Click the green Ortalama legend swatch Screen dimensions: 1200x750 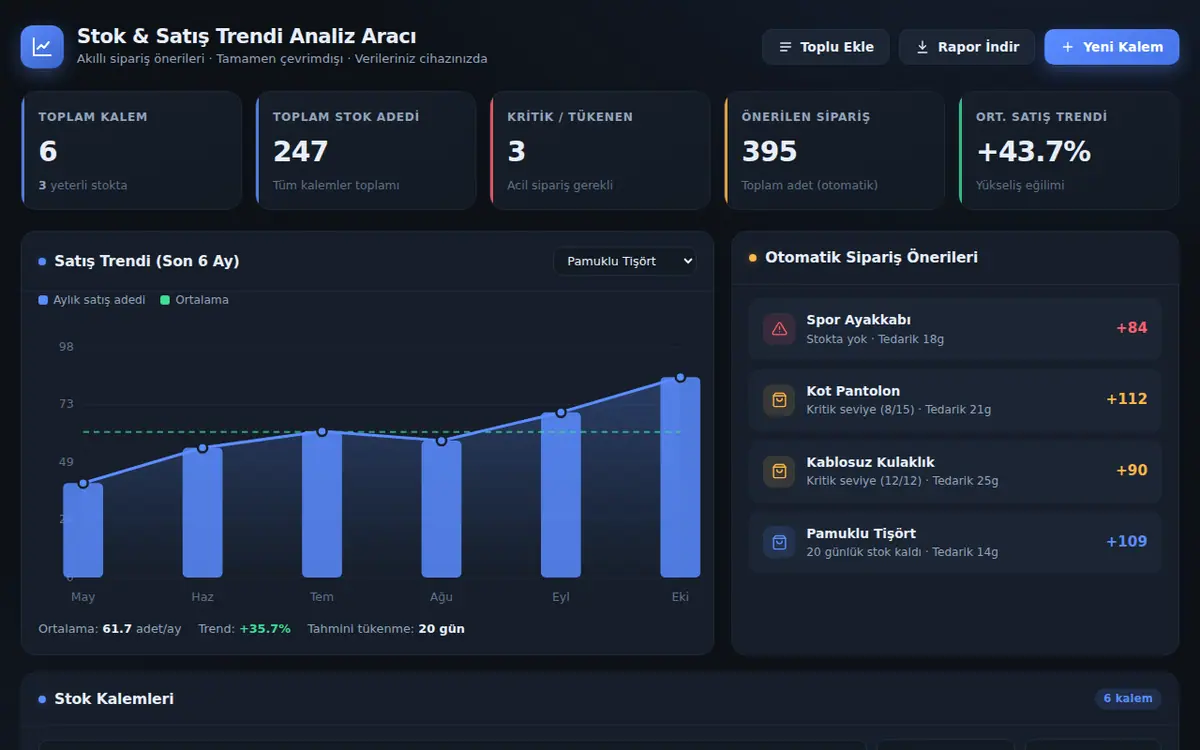coord(165,300)
